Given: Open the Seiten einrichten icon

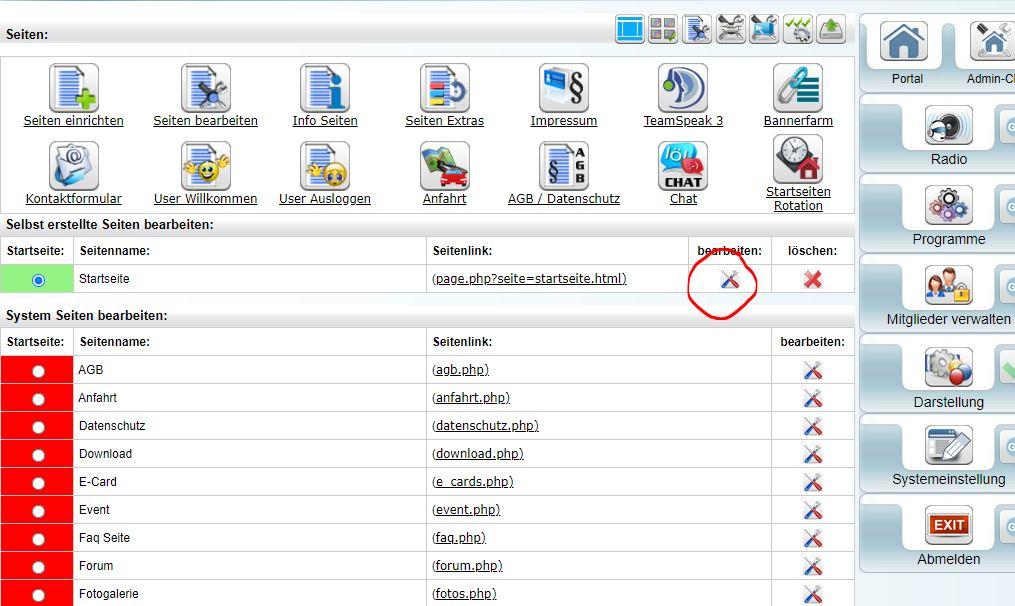Looking at the screenshot, I should coord(74,88).
